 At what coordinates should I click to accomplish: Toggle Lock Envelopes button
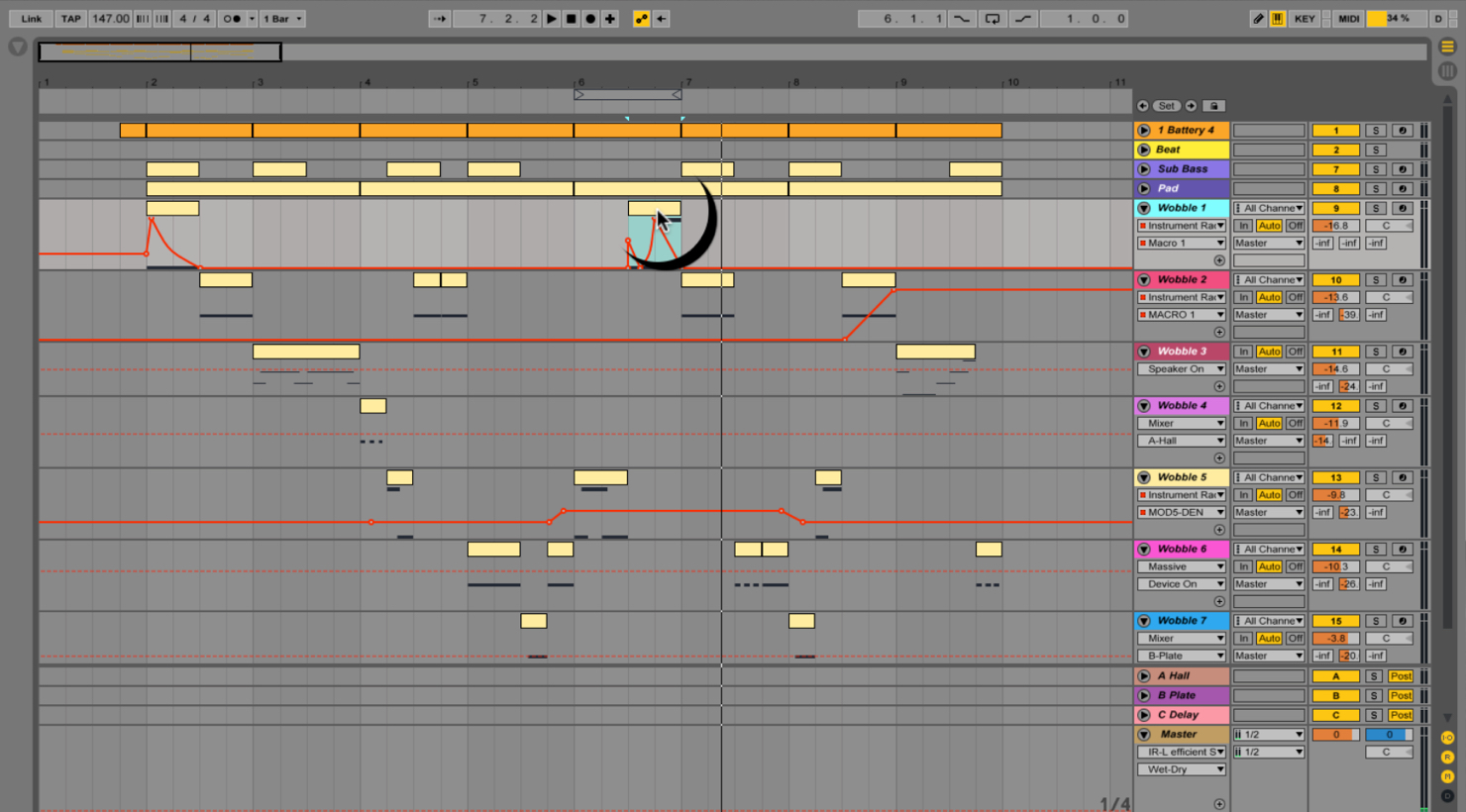pos(1214,106)
